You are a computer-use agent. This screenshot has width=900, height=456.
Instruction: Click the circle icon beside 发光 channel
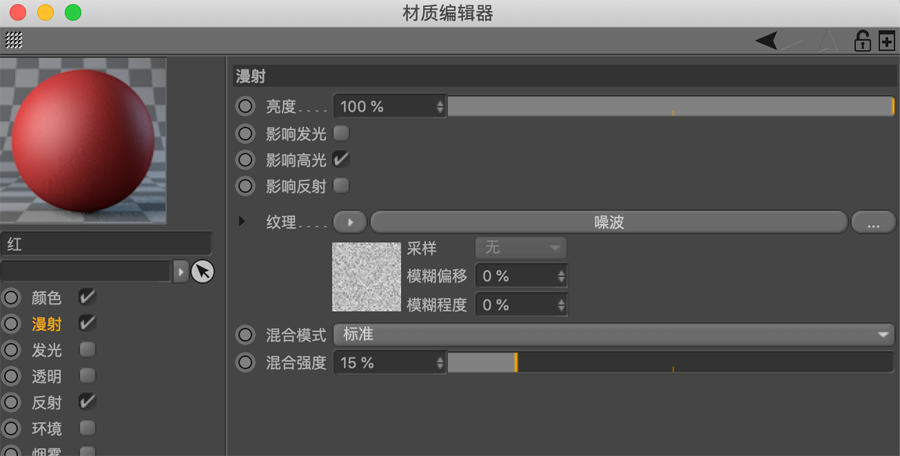click(x=11, y=350)
